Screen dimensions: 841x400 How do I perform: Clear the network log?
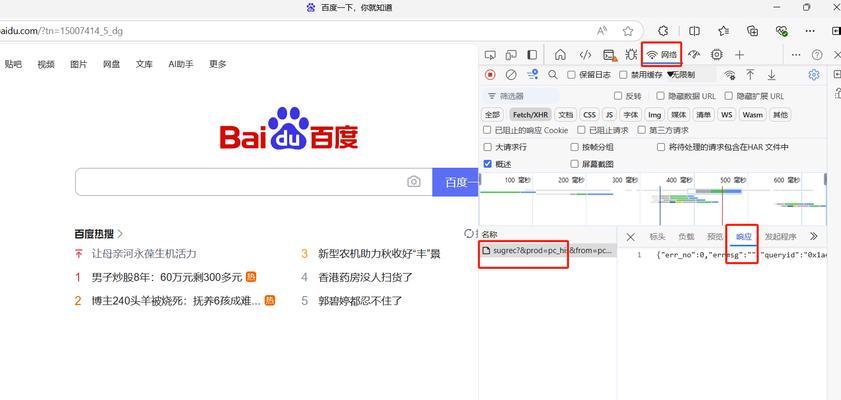click(511, 75)
